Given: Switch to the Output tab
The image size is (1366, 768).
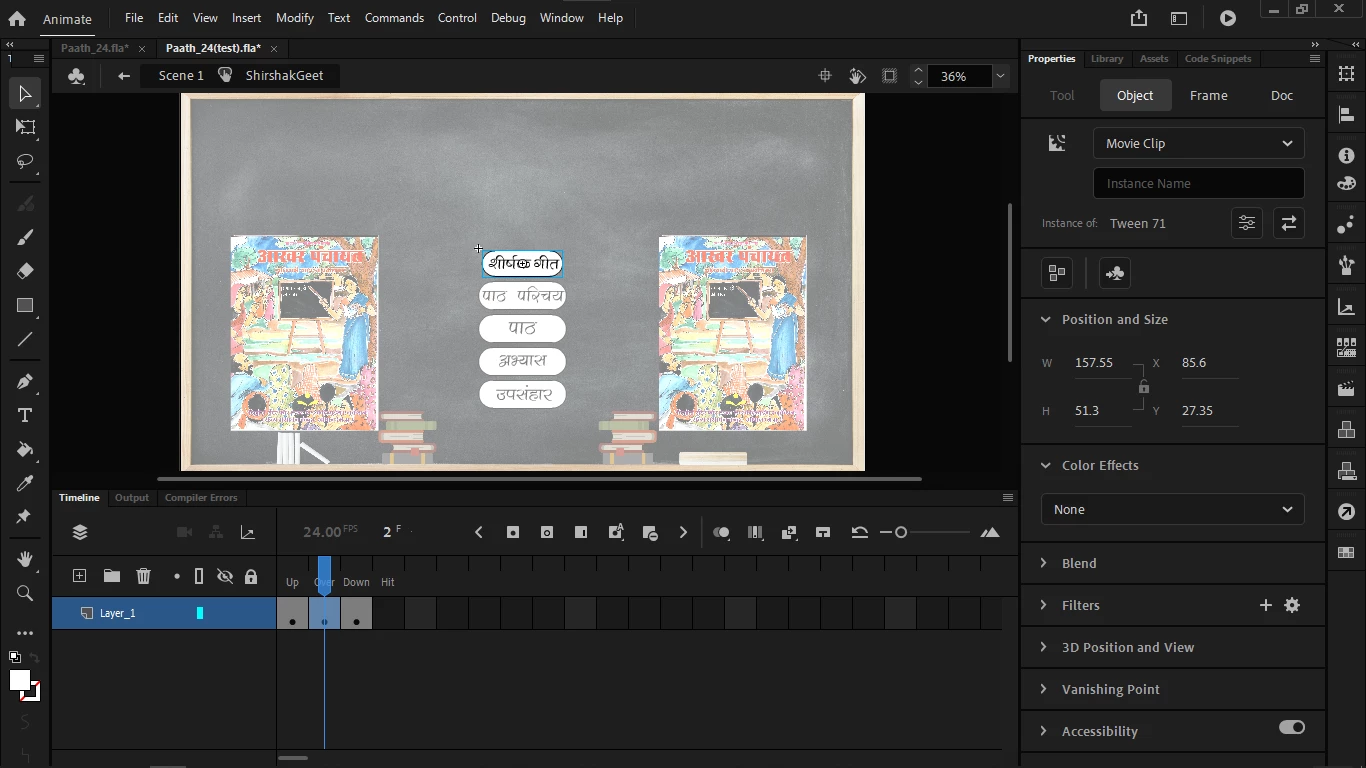Looking at the screenshot, I should [x=132, y=497].
